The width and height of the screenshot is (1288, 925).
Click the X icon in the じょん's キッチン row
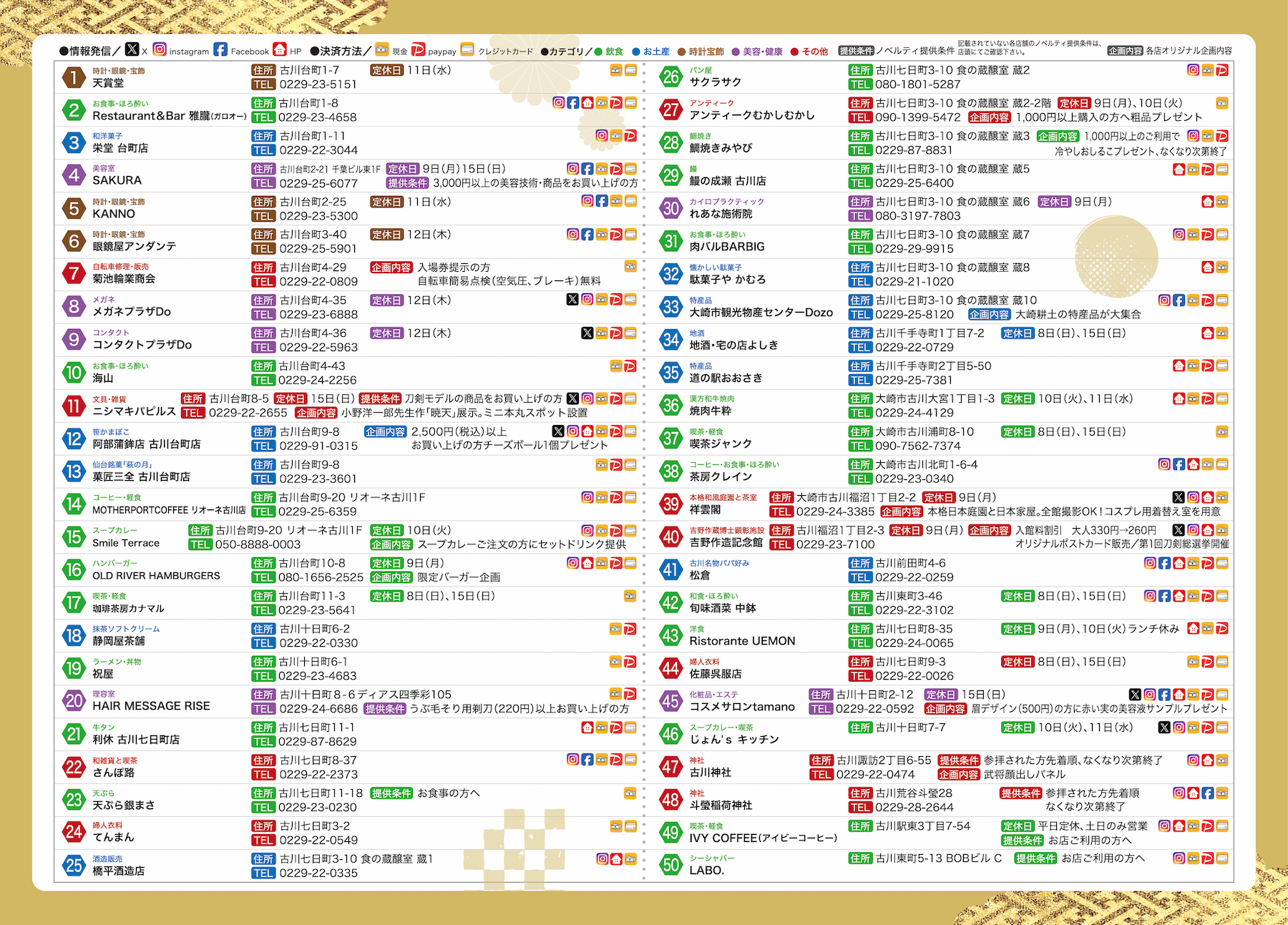pos(1164,727)
